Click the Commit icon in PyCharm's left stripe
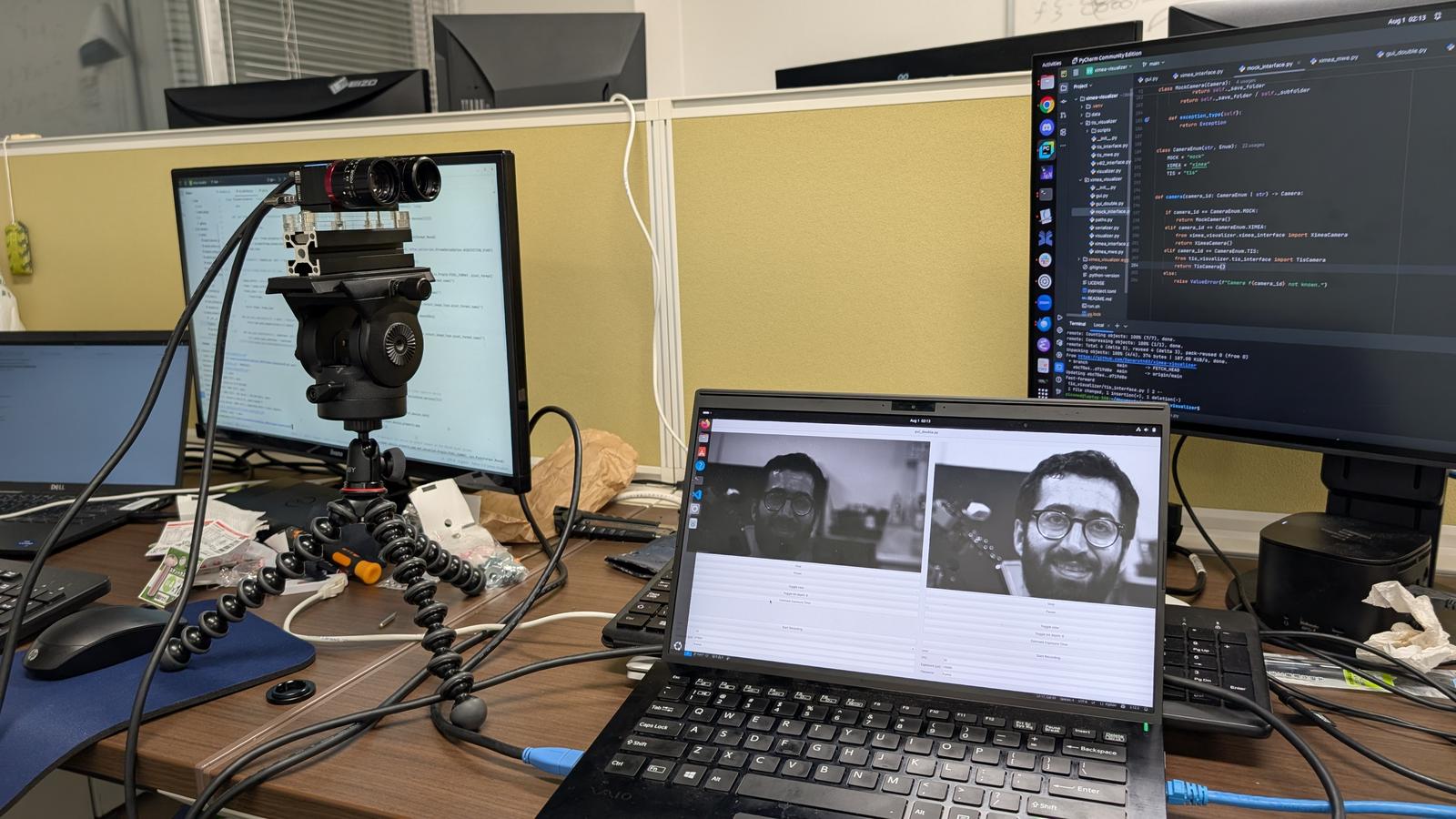The width and height of the screenshot is (1456, 819). coord(1064,102)
